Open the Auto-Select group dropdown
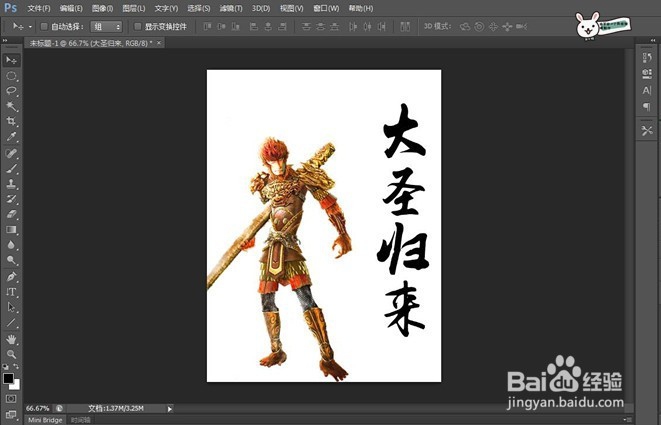 106,27
